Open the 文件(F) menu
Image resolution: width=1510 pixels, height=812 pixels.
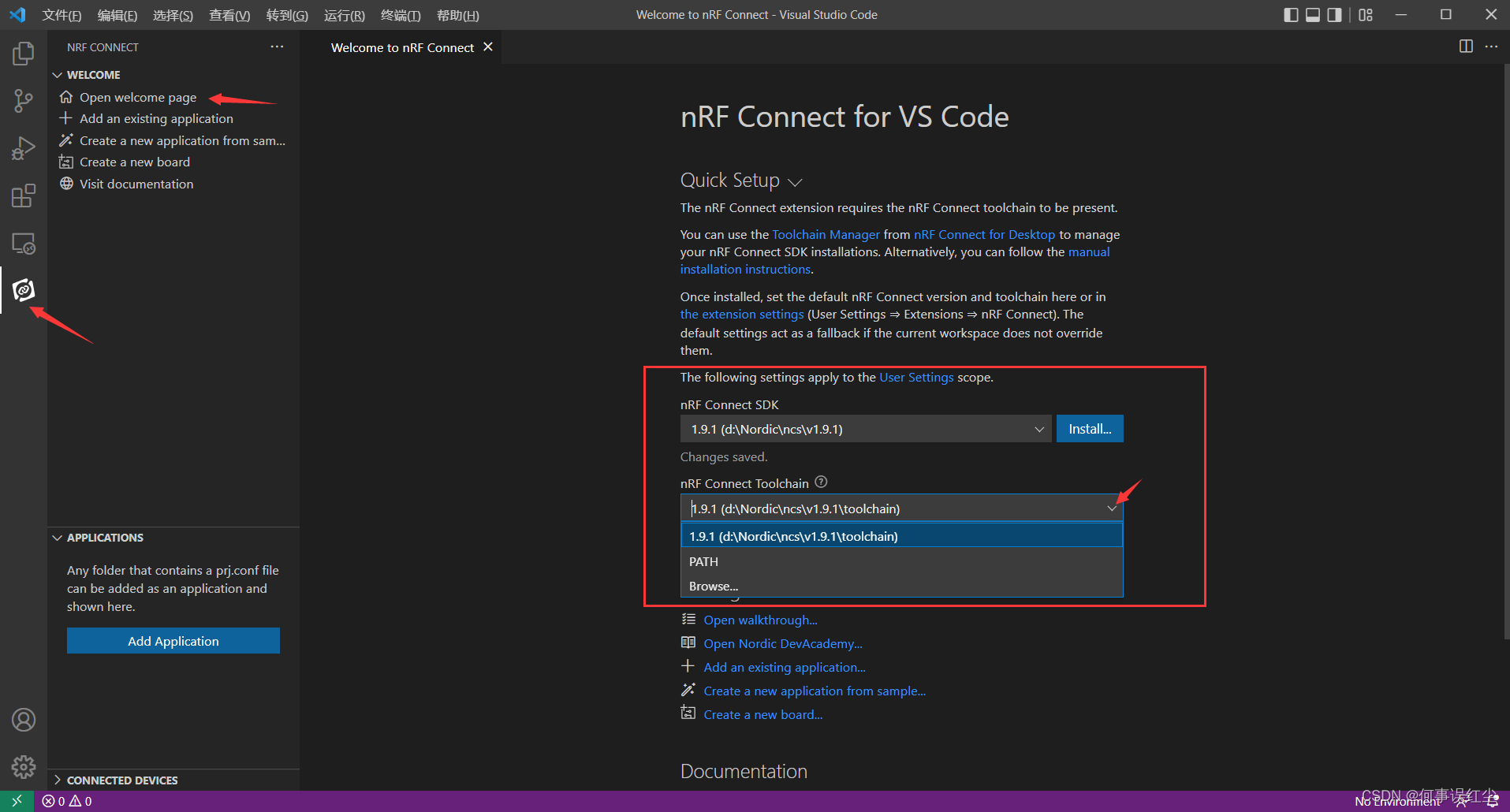pyautogui.click(x=62, y=15)
